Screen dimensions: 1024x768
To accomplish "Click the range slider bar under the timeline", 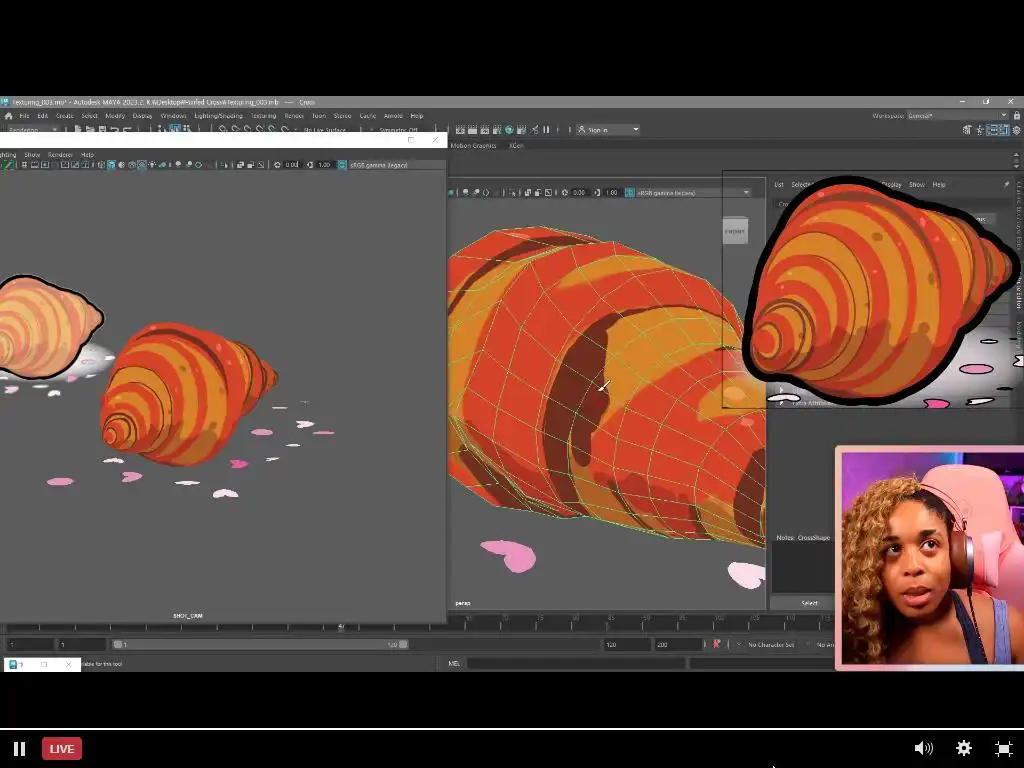I will tap(260, 645).
